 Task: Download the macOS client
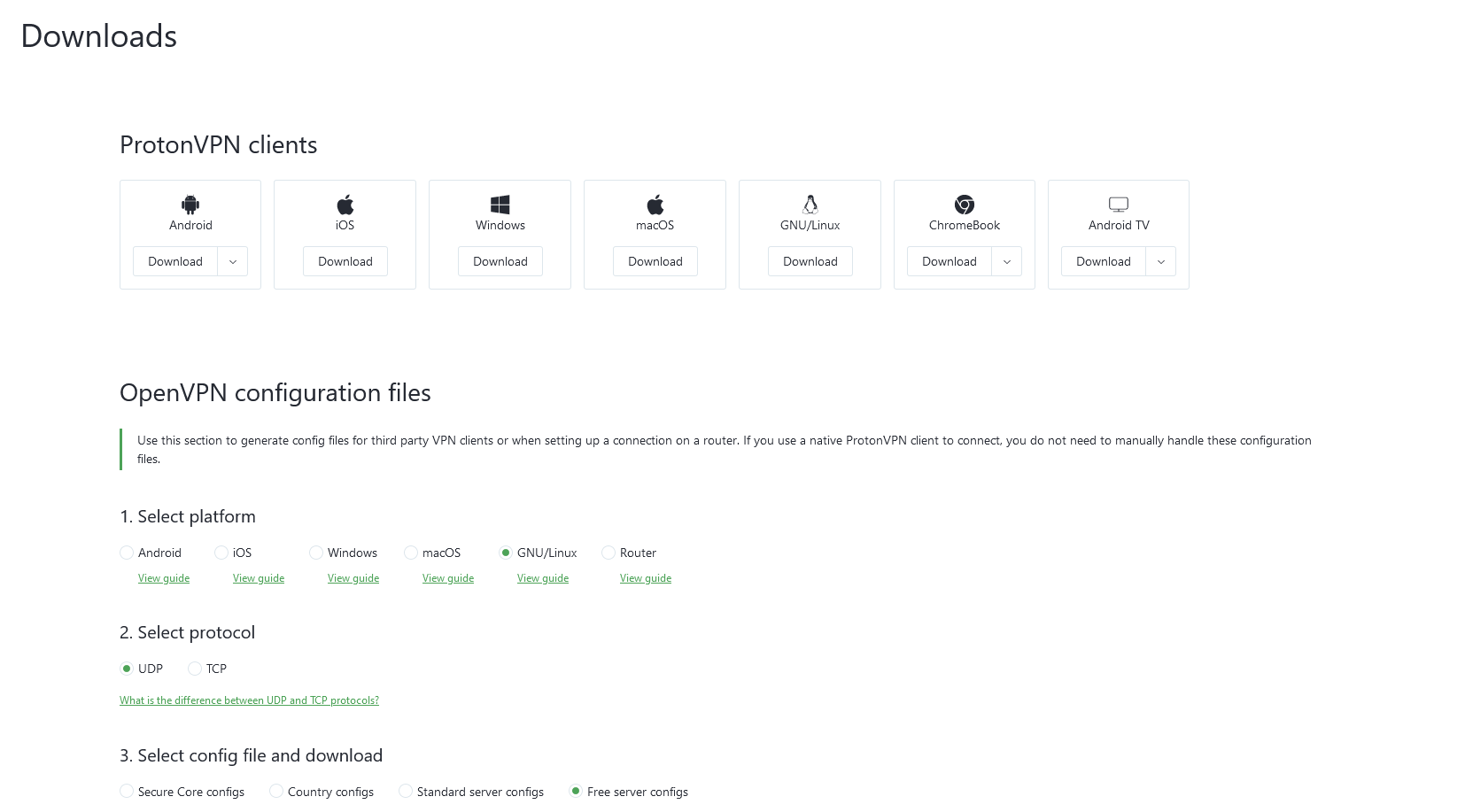point(655,261)
